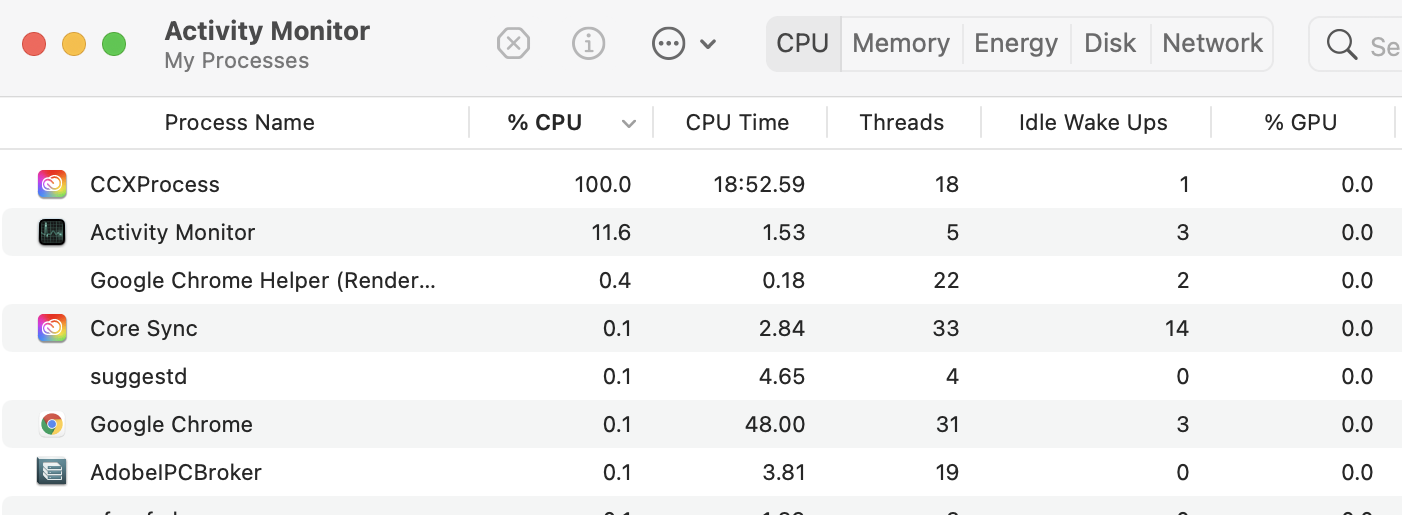Toggle % CPU sort order arrow

629,124
